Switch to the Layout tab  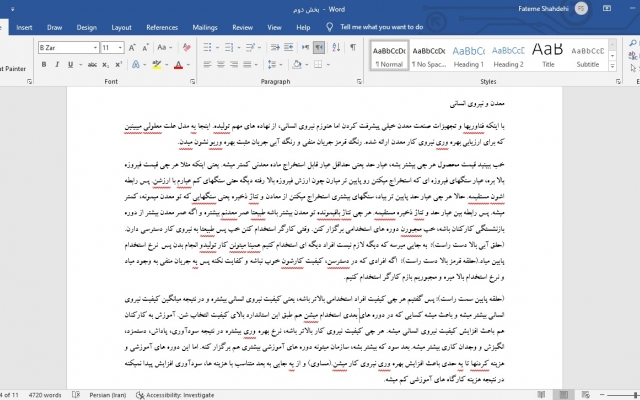(x=121, y=27)
